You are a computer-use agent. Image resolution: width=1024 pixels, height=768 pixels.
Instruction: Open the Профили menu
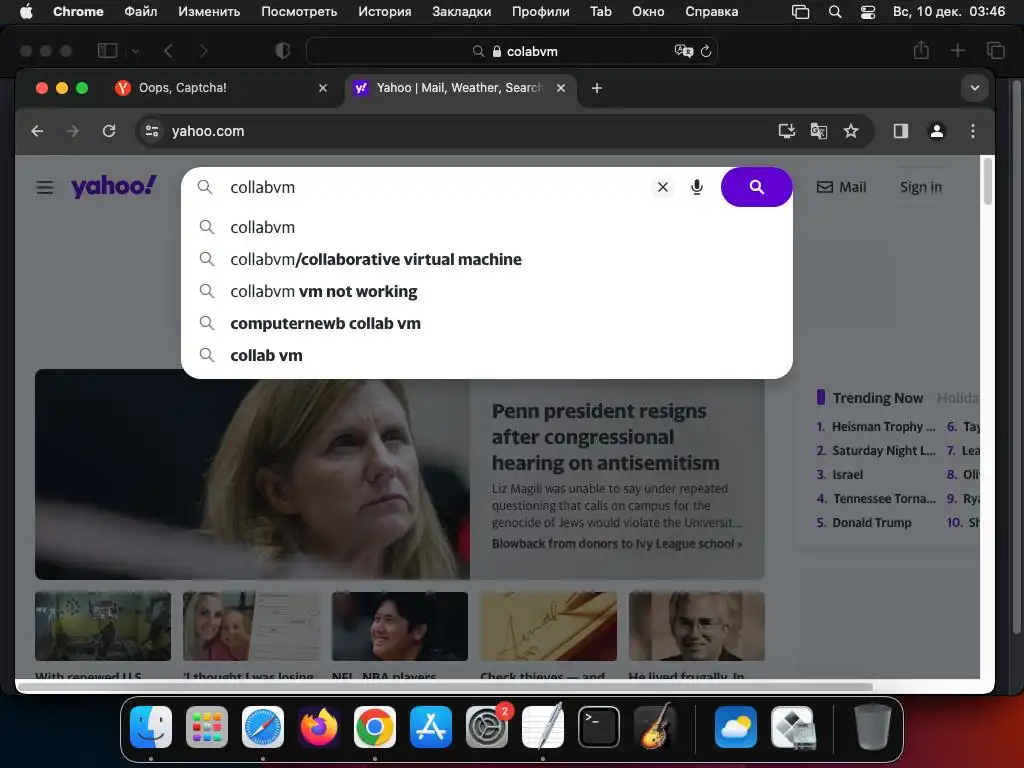tap(540, 12)
